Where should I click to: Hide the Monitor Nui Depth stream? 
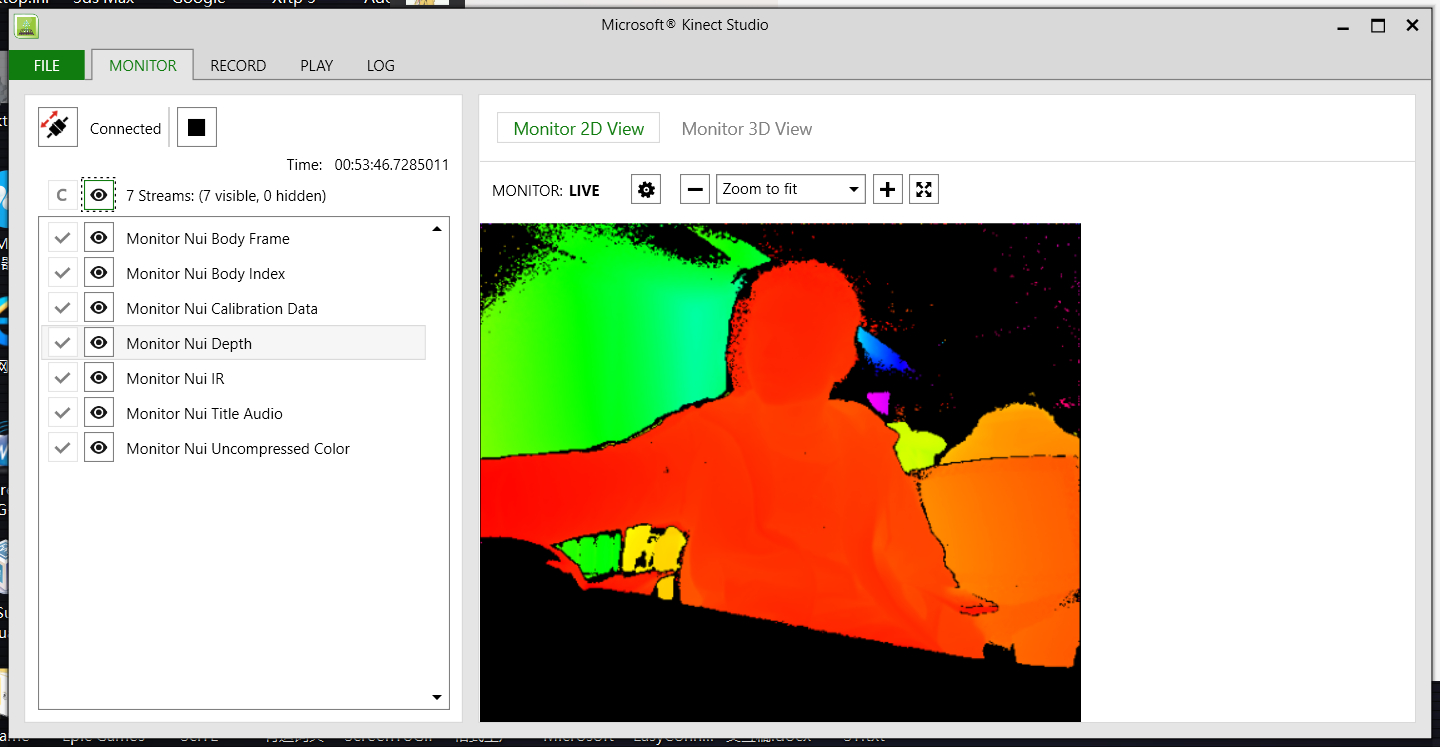(x=98, y=343)
